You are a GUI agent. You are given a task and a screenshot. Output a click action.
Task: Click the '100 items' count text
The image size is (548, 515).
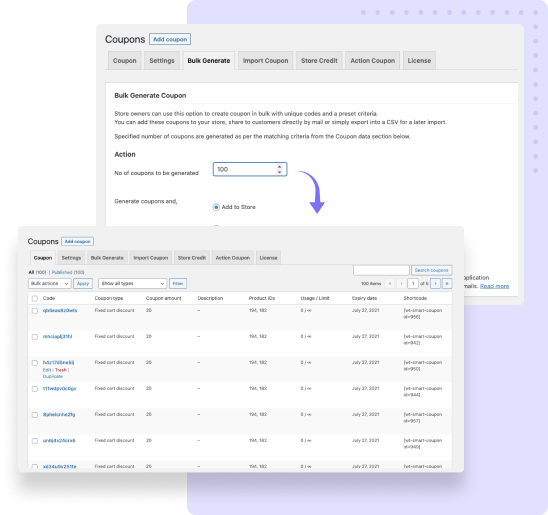tap(371, 283)
